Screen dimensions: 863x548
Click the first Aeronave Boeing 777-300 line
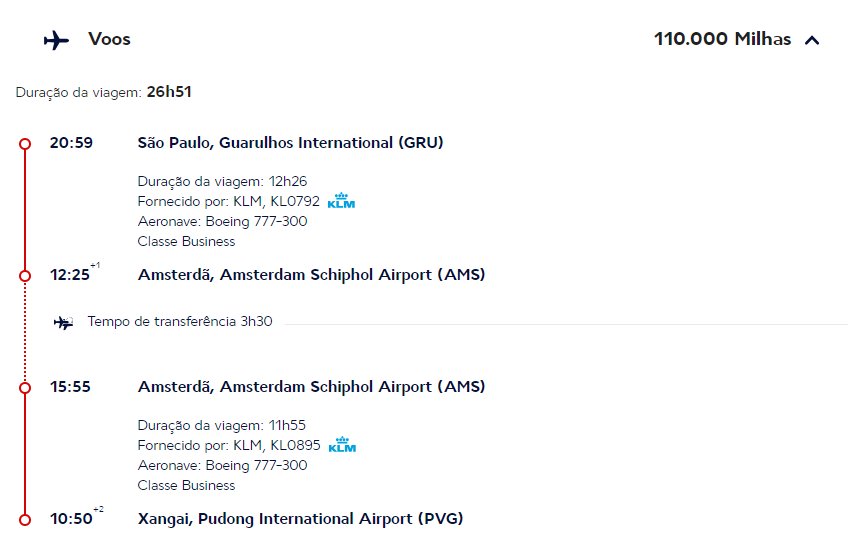[222, 221]
